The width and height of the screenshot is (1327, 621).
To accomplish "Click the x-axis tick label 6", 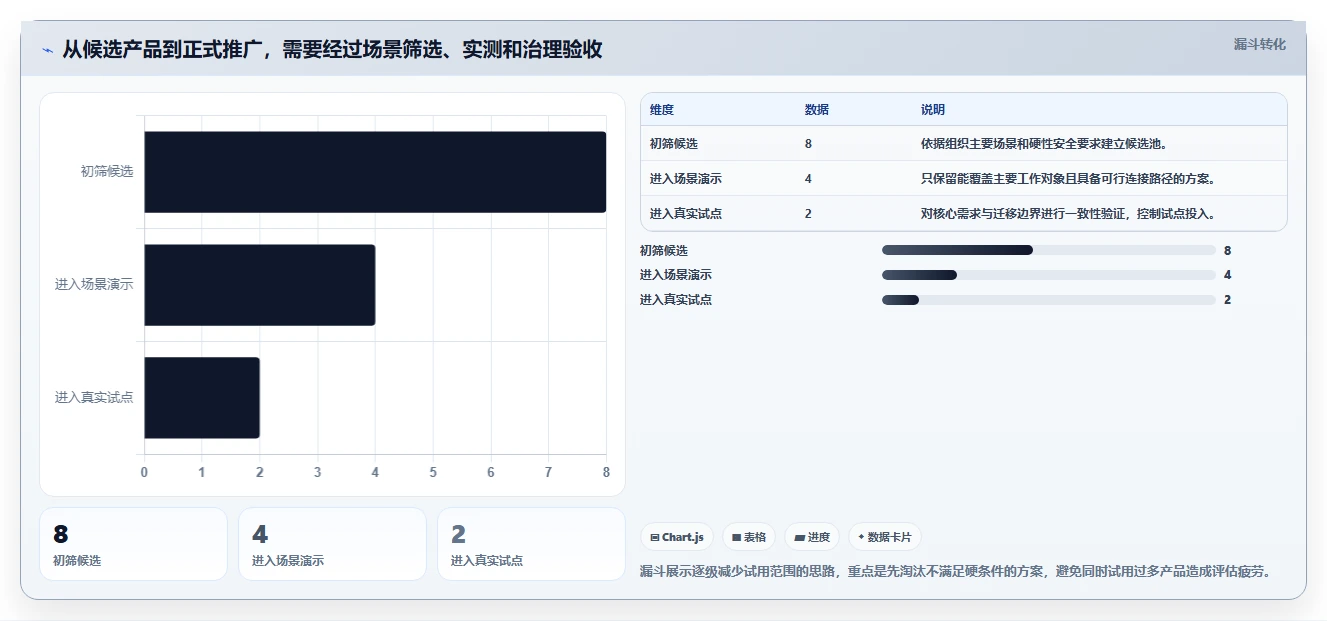I will point(491,472).
